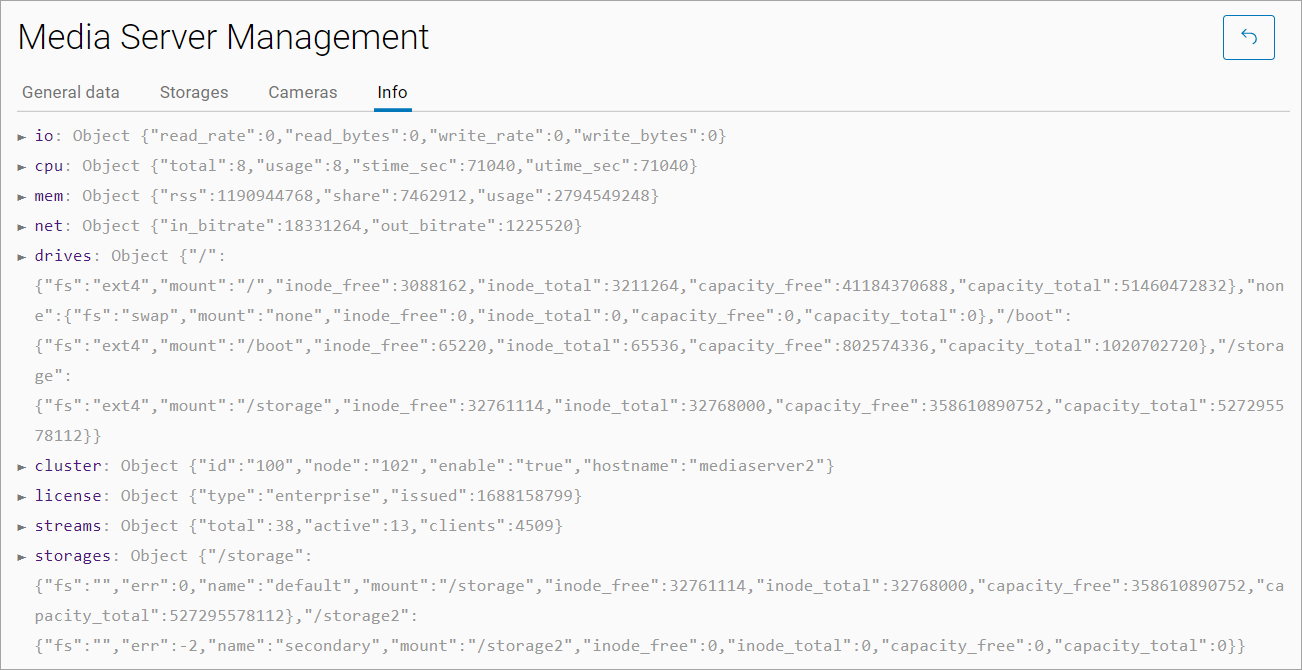Open the Storages tab
The image size is (1302, 670).
click(x=194, y=92)
